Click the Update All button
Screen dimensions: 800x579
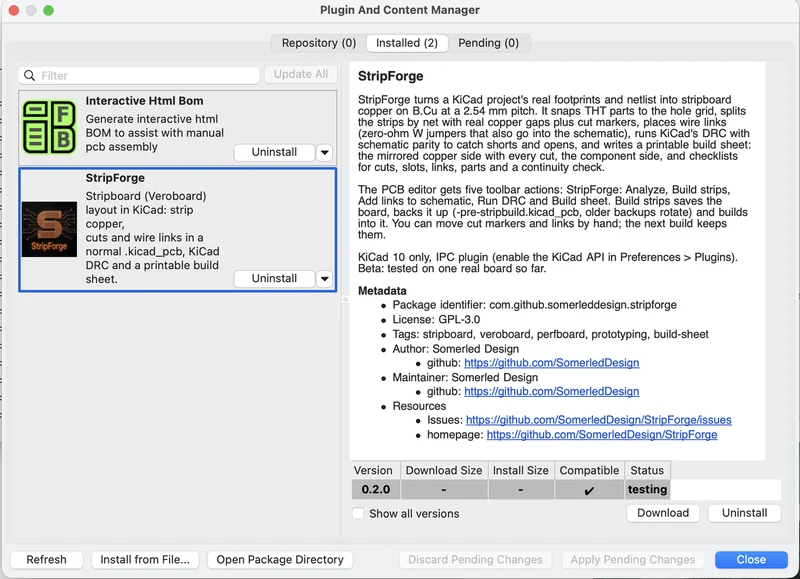coord(301,74)
